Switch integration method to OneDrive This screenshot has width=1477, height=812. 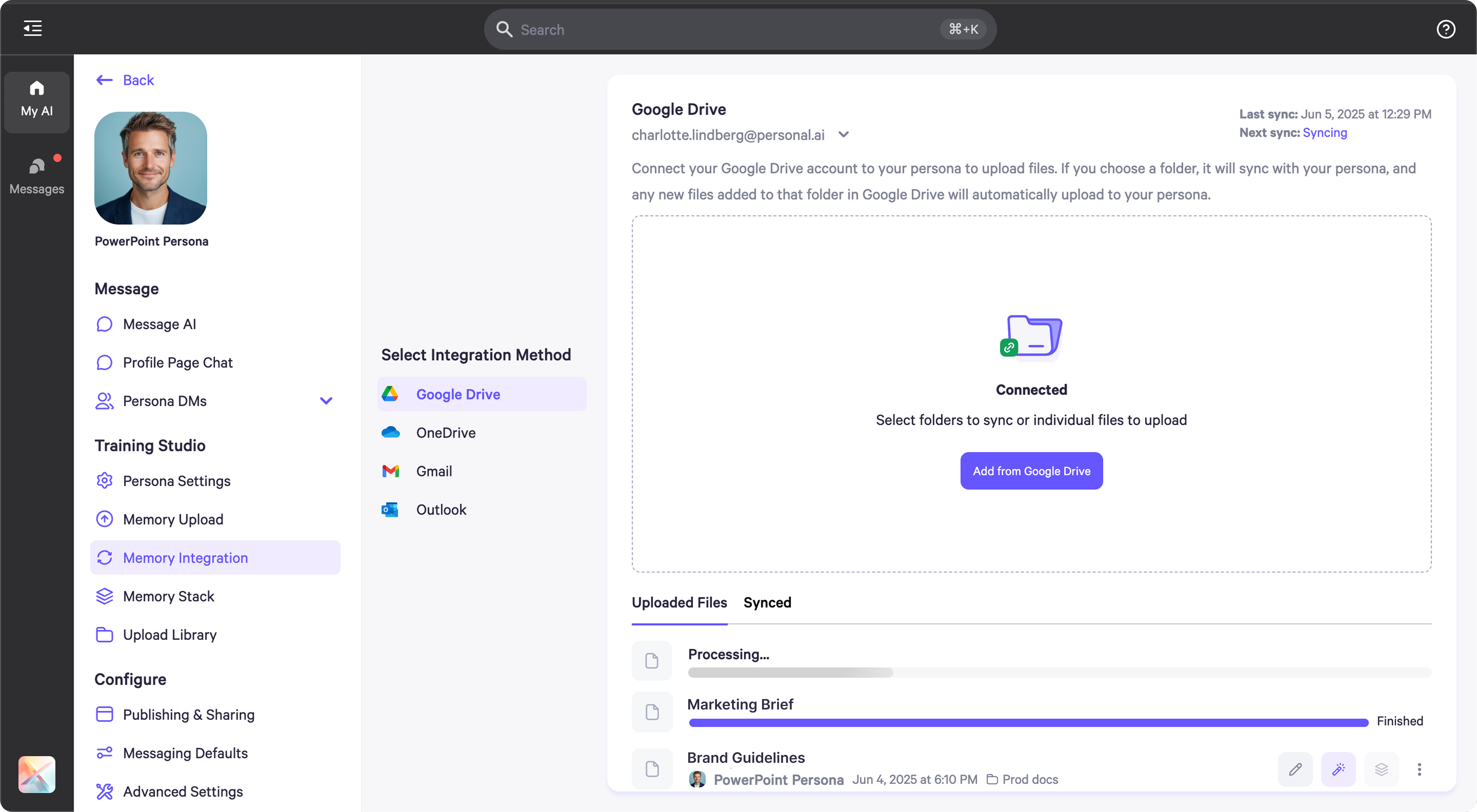point(445,433)
